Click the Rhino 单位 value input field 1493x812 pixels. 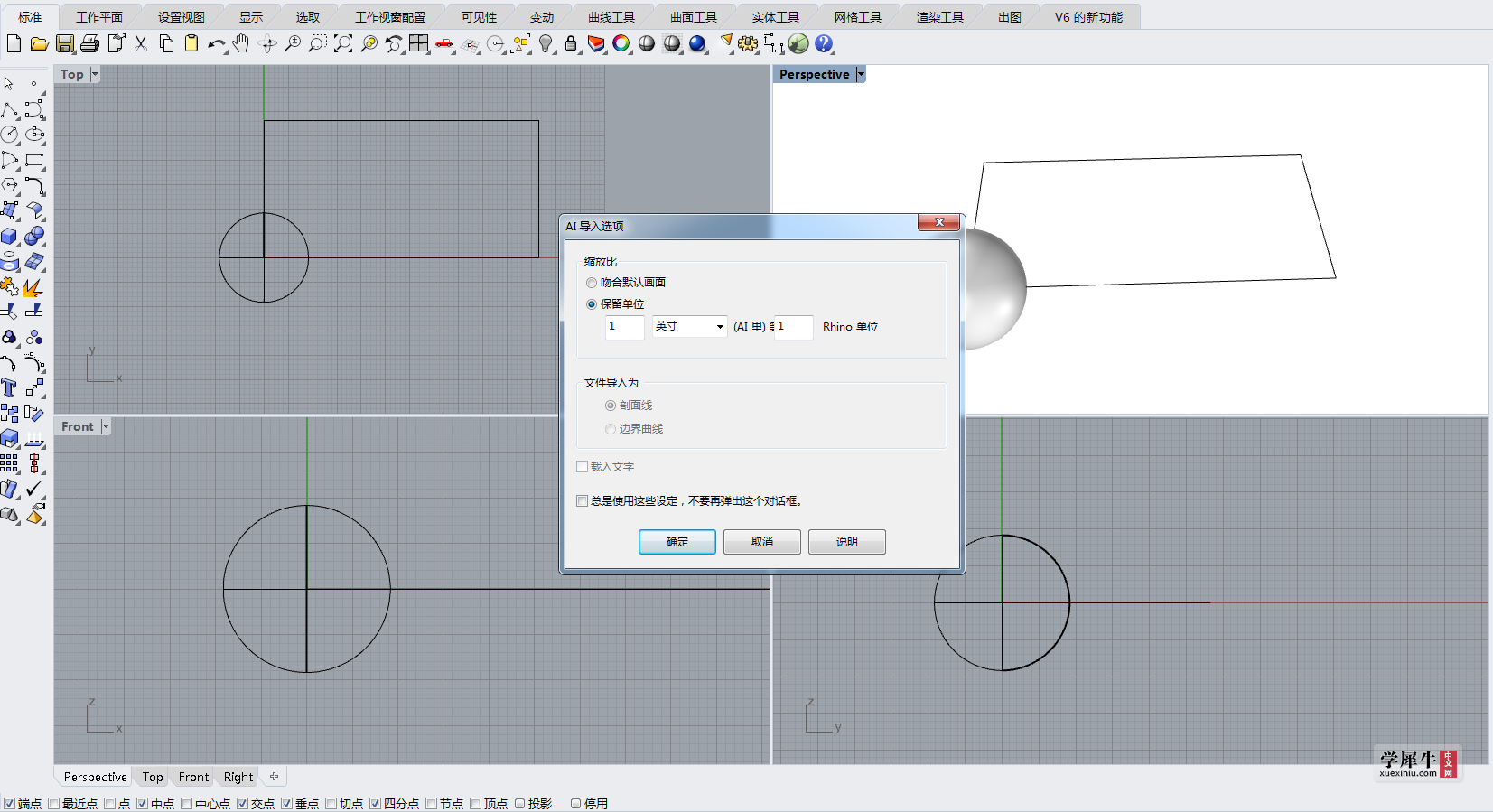tap(794, 326)
